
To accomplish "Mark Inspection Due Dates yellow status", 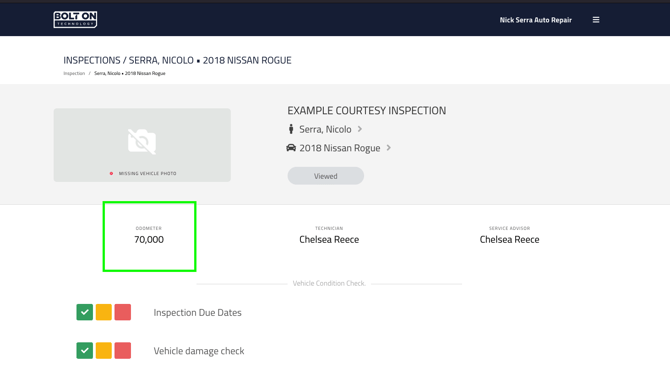I will pyautogui.click(x=104, y=312).
